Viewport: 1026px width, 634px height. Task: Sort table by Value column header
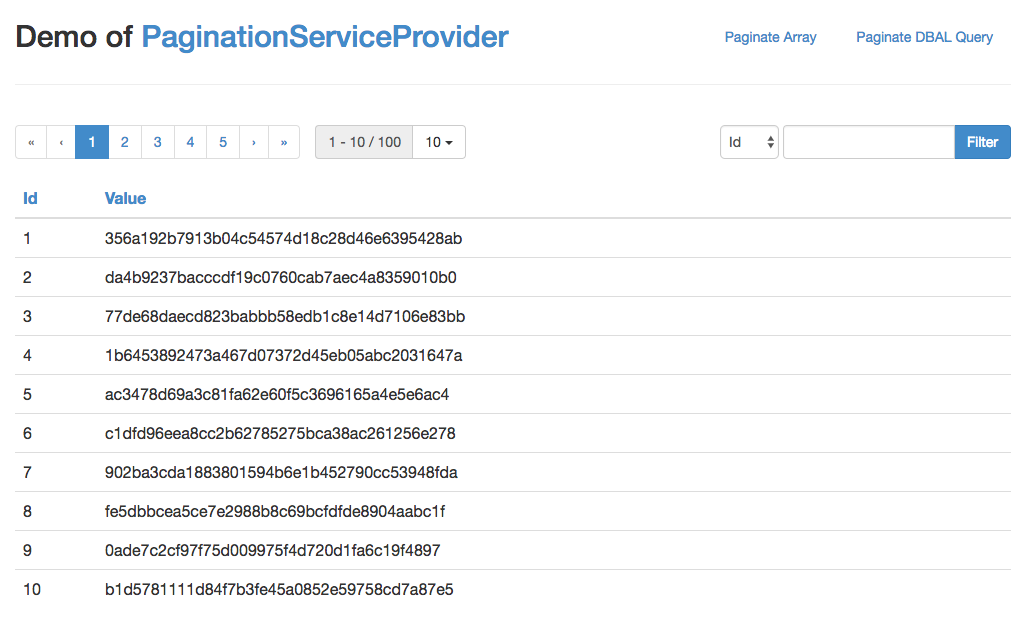126,198
